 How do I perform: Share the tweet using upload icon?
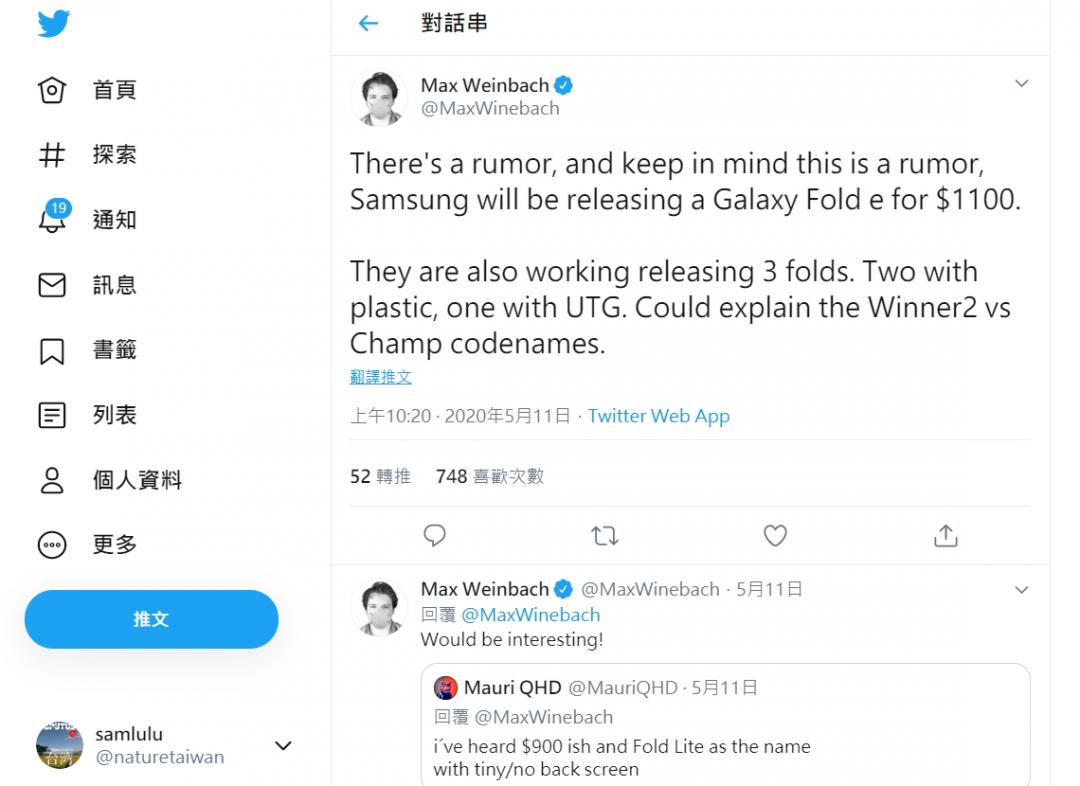pos(945,536)
